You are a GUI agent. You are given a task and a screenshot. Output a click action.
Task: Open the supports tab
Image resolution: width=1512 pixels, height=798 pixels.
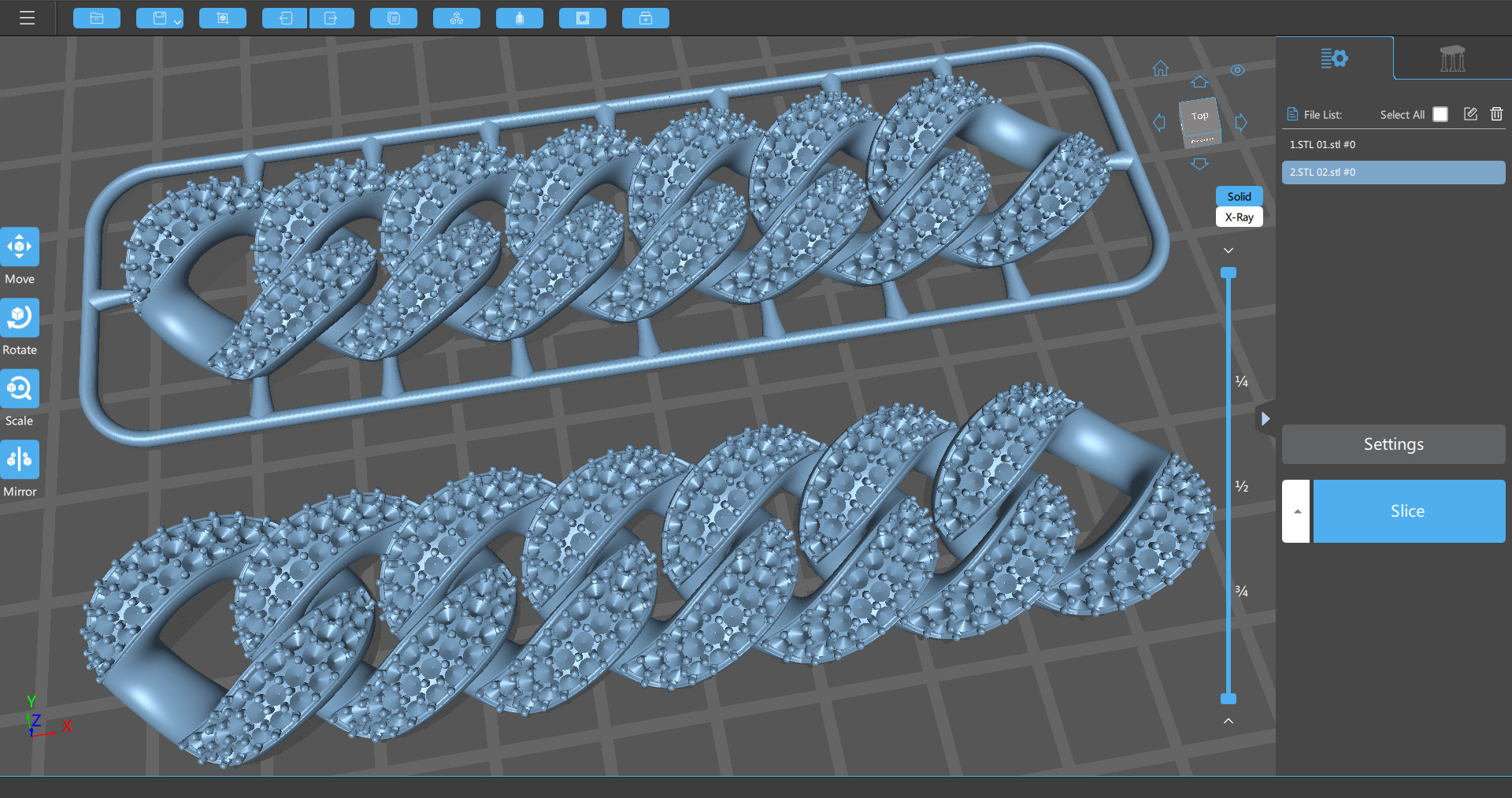[x=1452, y=58]
